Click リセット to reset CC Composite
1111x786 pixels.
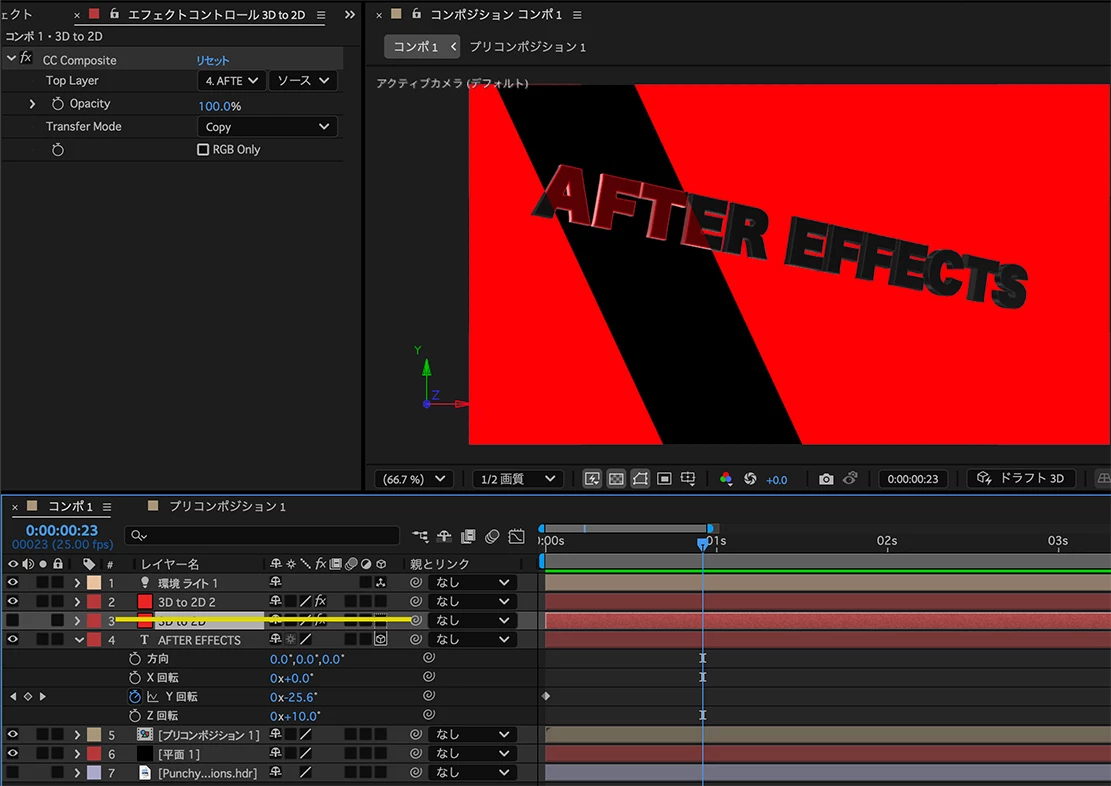coord(213,60)
